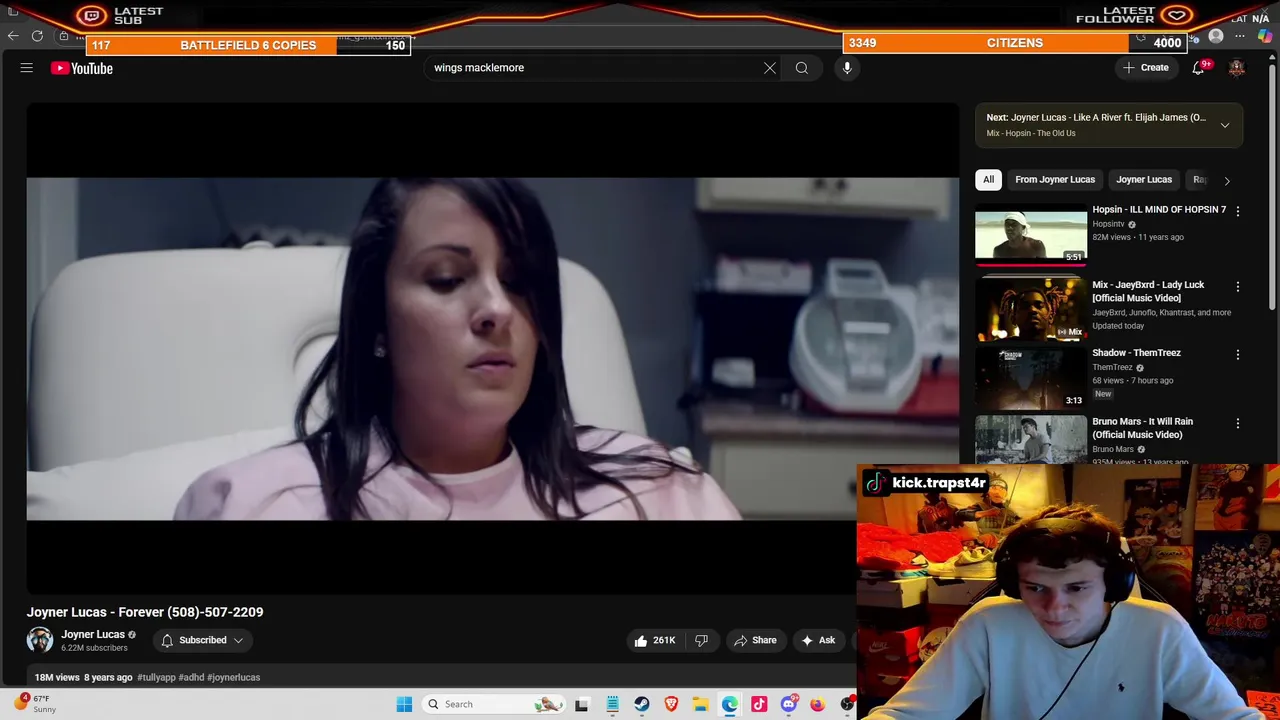Open Shadow ThemTreez video thumbnail
The width and height of the screenshot is (1280, 720).
coord(1031,377)
